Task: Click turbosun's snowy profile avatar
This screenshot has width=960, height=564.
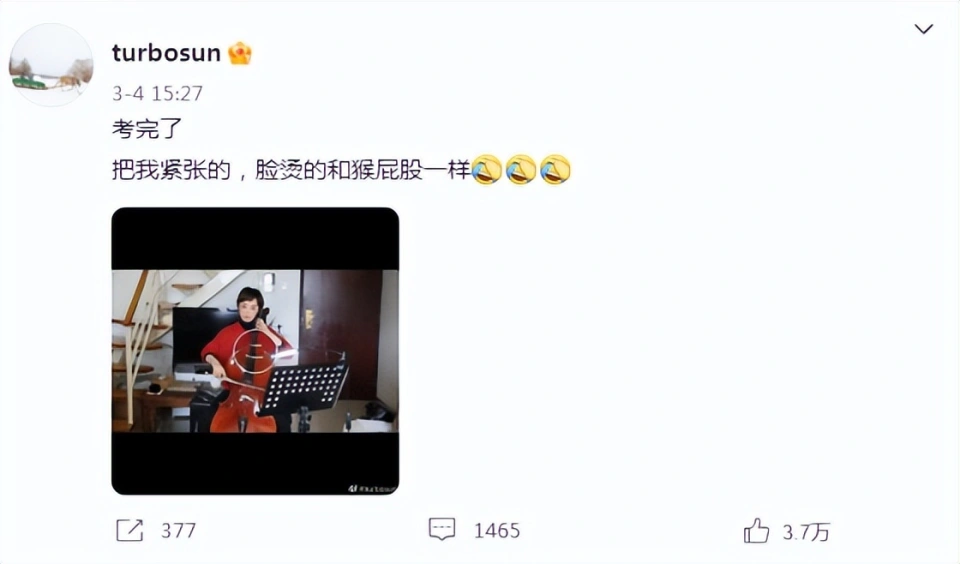Action: [51, 65]
